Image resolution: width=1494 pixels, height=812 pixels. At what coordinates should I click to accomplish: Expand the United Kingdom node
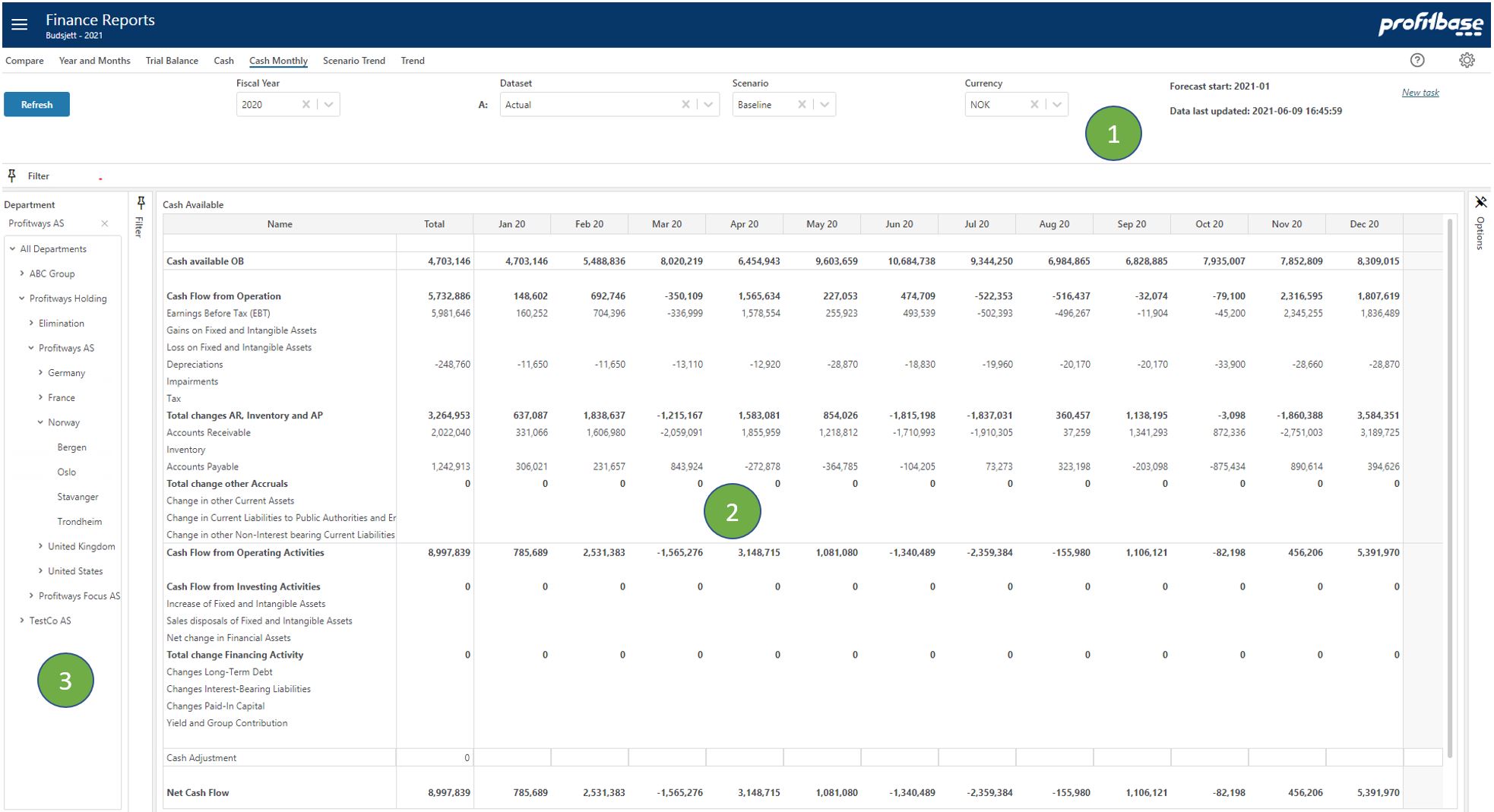tap(40, 546)
